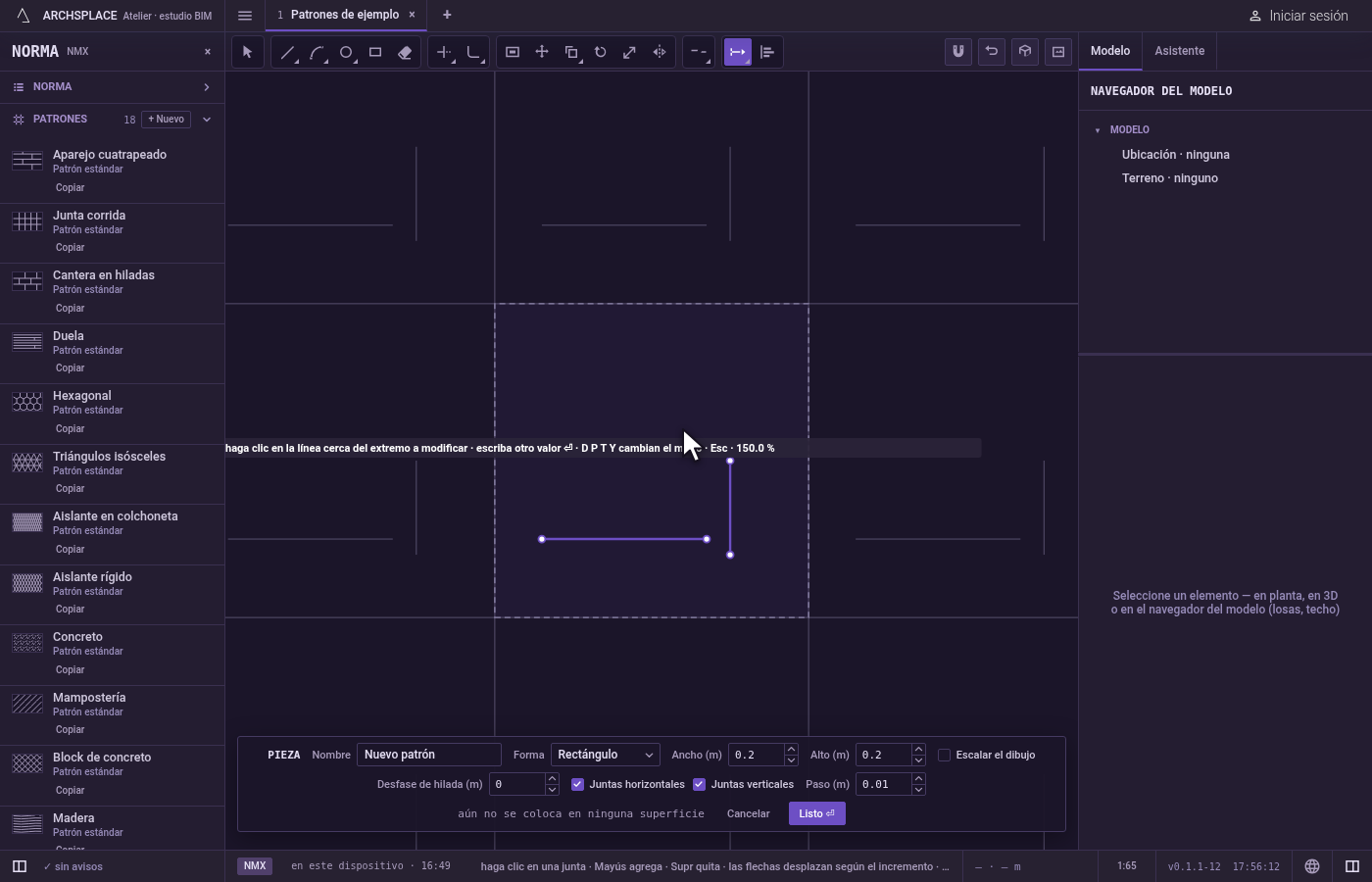Toggle Juntas horizontales checkbox
The height and width of the screenshot is (882, 1372).
click(577, 784)
